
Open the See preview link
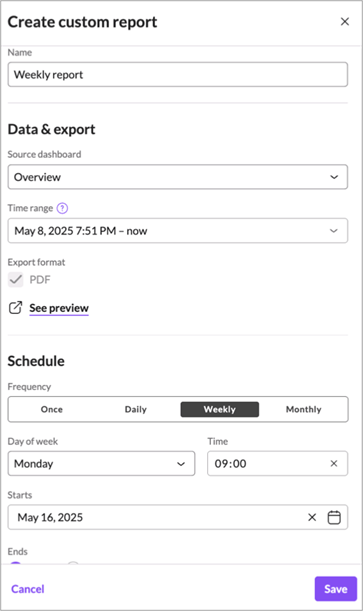coord(59,308)
